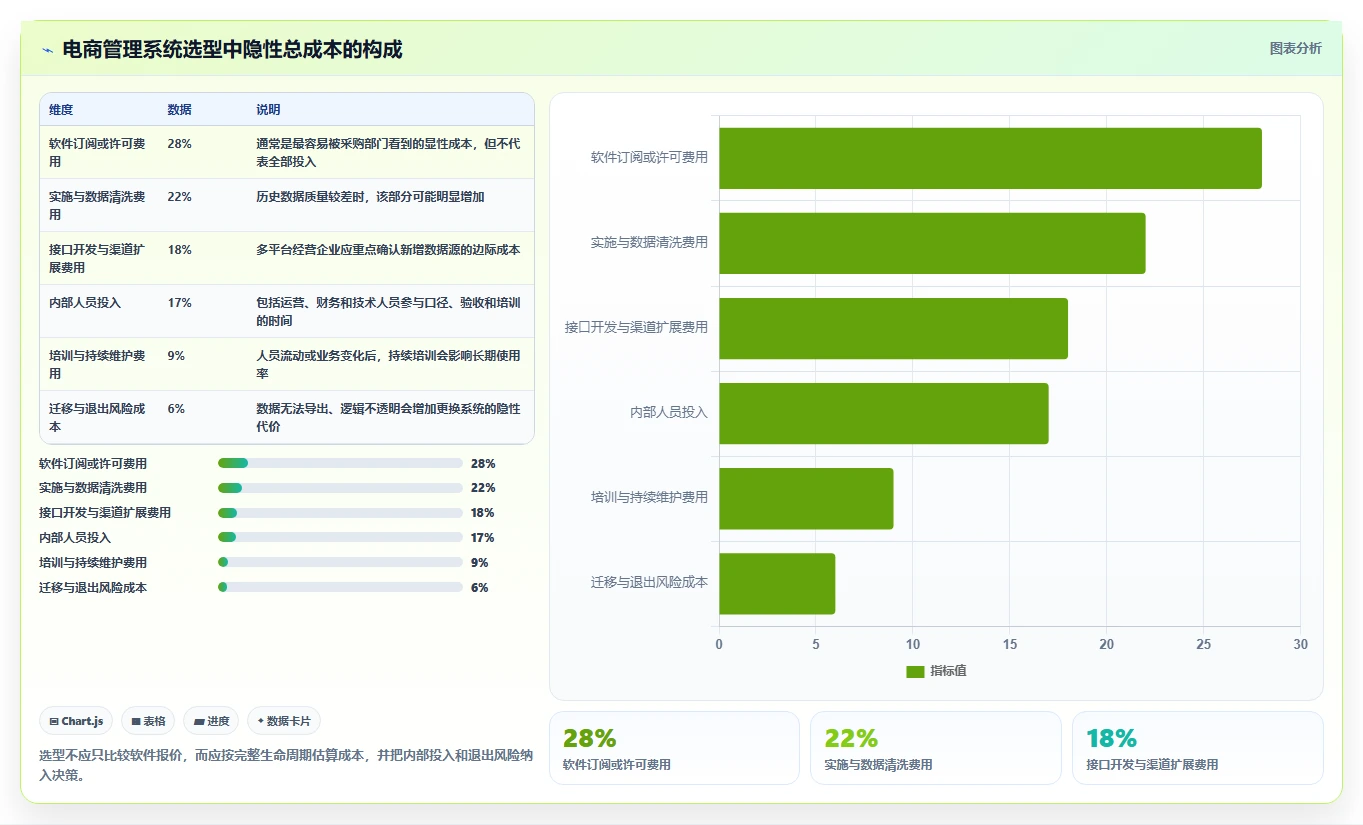Click the description starting 包括运营、财务和技术人员
Image resolution: width=1363 pixels, height=825 pixels.
pyautogui.click(x=388, y=311)
